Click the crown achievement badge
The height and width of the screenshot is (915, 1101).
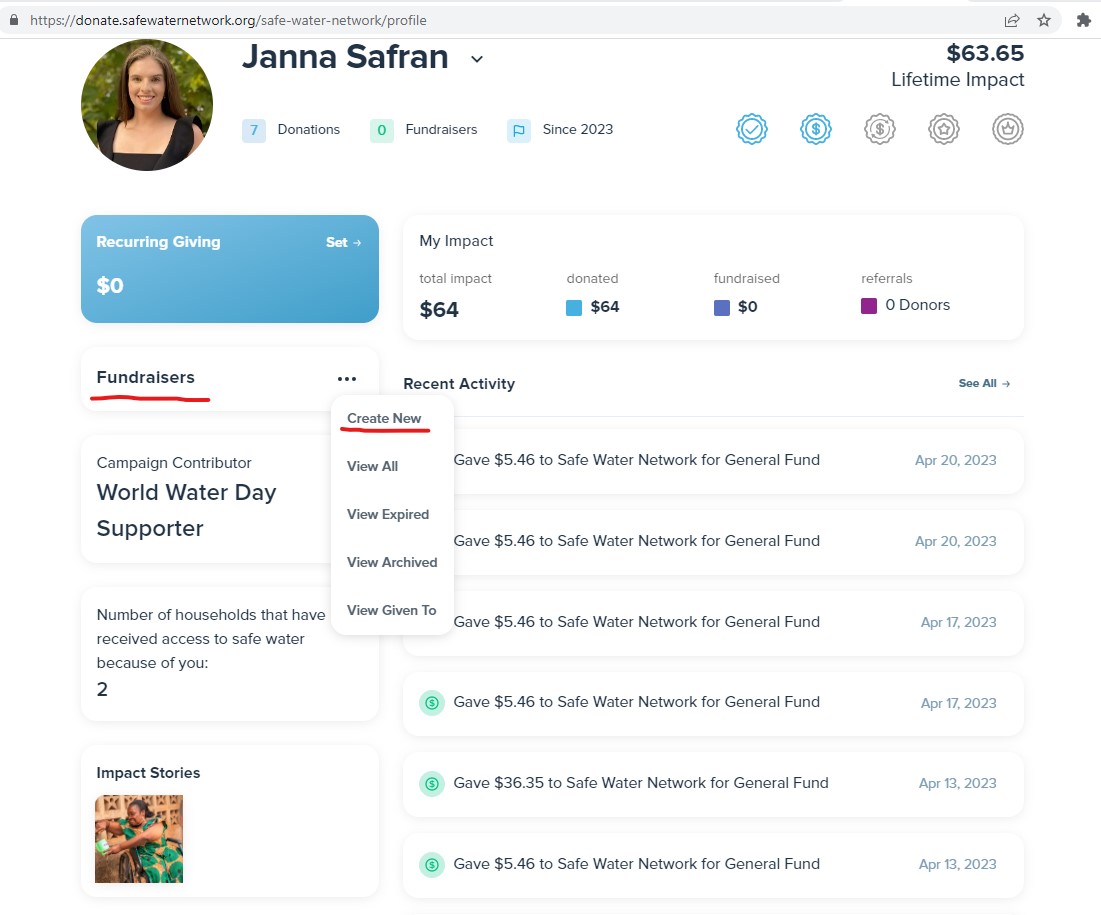click(x=1008, y=129)
